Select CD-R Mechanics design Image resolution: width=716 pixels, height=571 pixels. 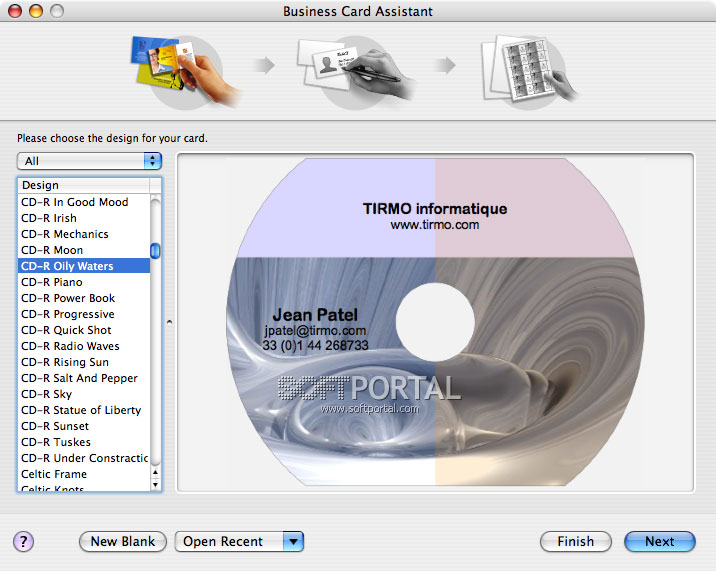coord(84,234)
